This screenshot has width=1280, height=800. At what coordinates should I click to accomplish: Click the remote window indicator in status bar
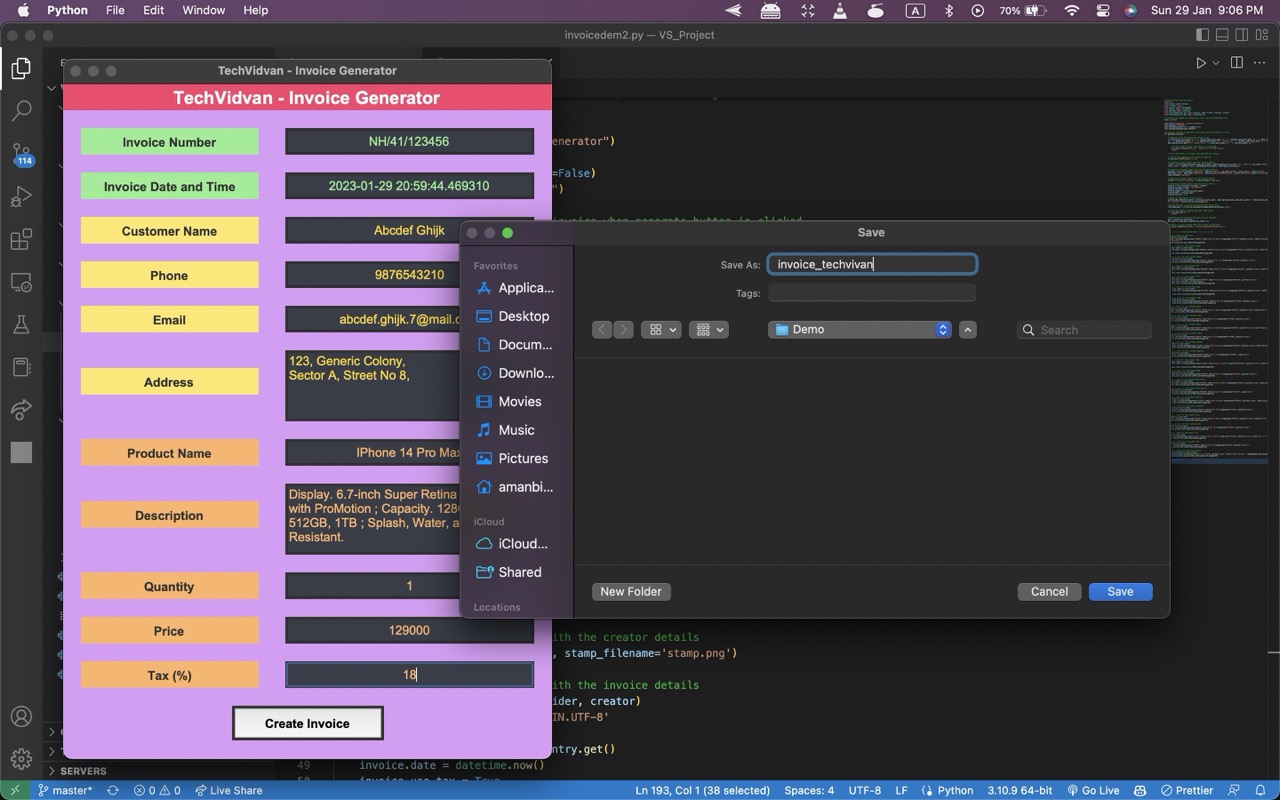(14, 790)
